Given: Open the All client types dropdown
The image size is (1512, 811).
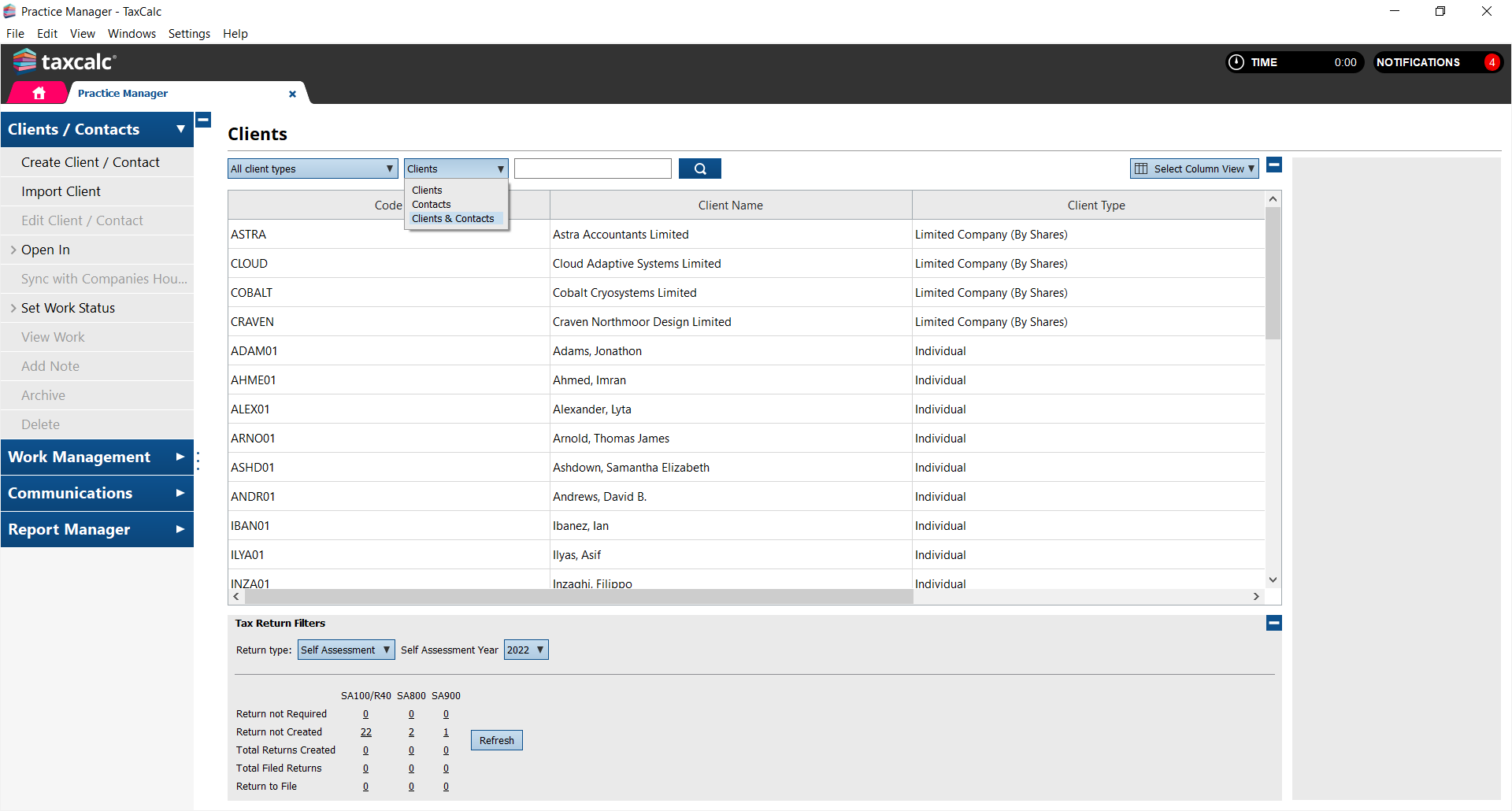Looking at the screenshot, I should (313, 168).
